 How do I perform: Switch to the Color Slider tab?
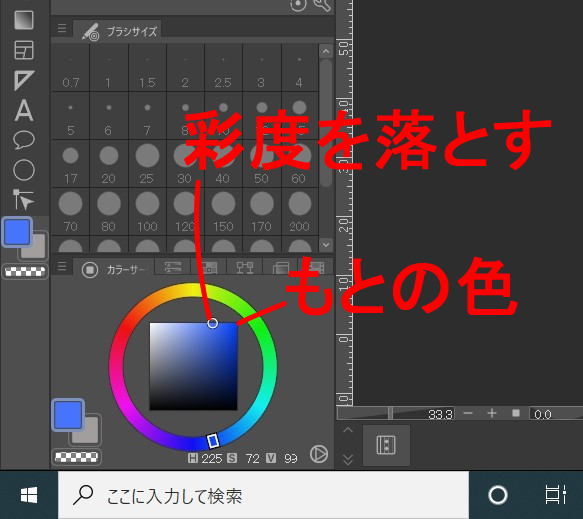[x=173, y=267]
